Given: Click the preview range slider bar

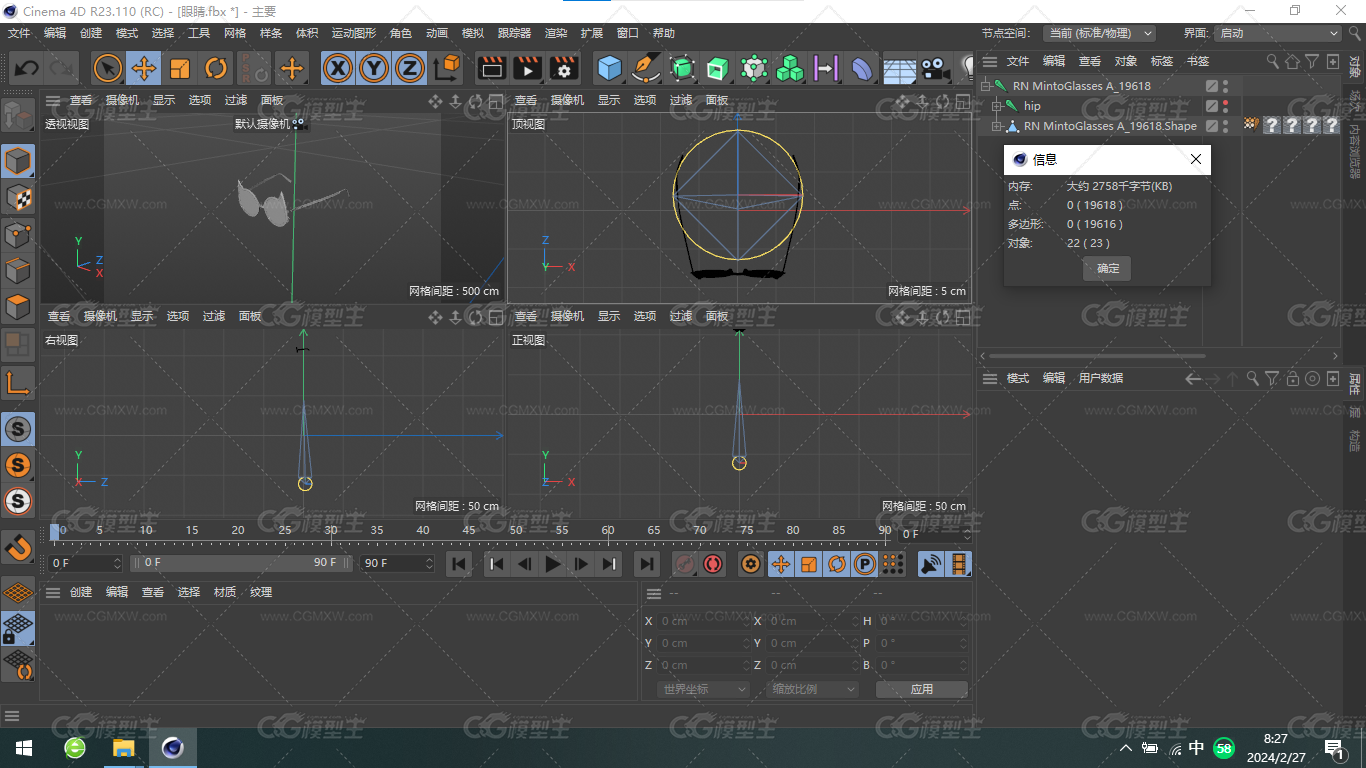Looking at the screenshot, I should point(243,563).
